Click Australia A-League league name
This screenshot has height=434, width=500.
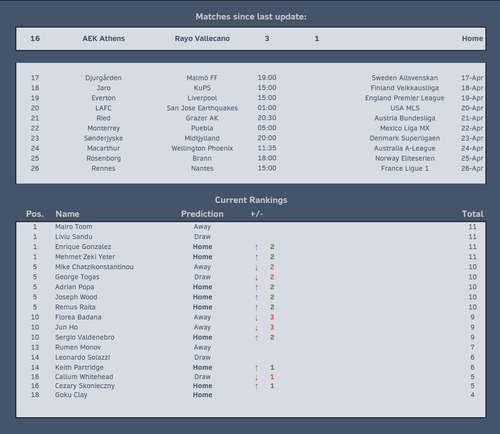405,148
